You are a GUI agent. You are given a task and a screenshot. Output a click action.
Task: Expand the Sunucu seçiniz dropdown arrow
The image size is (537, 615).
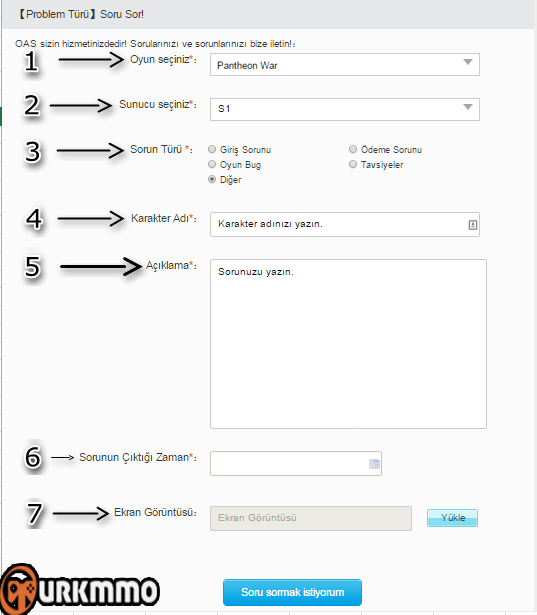468,107
